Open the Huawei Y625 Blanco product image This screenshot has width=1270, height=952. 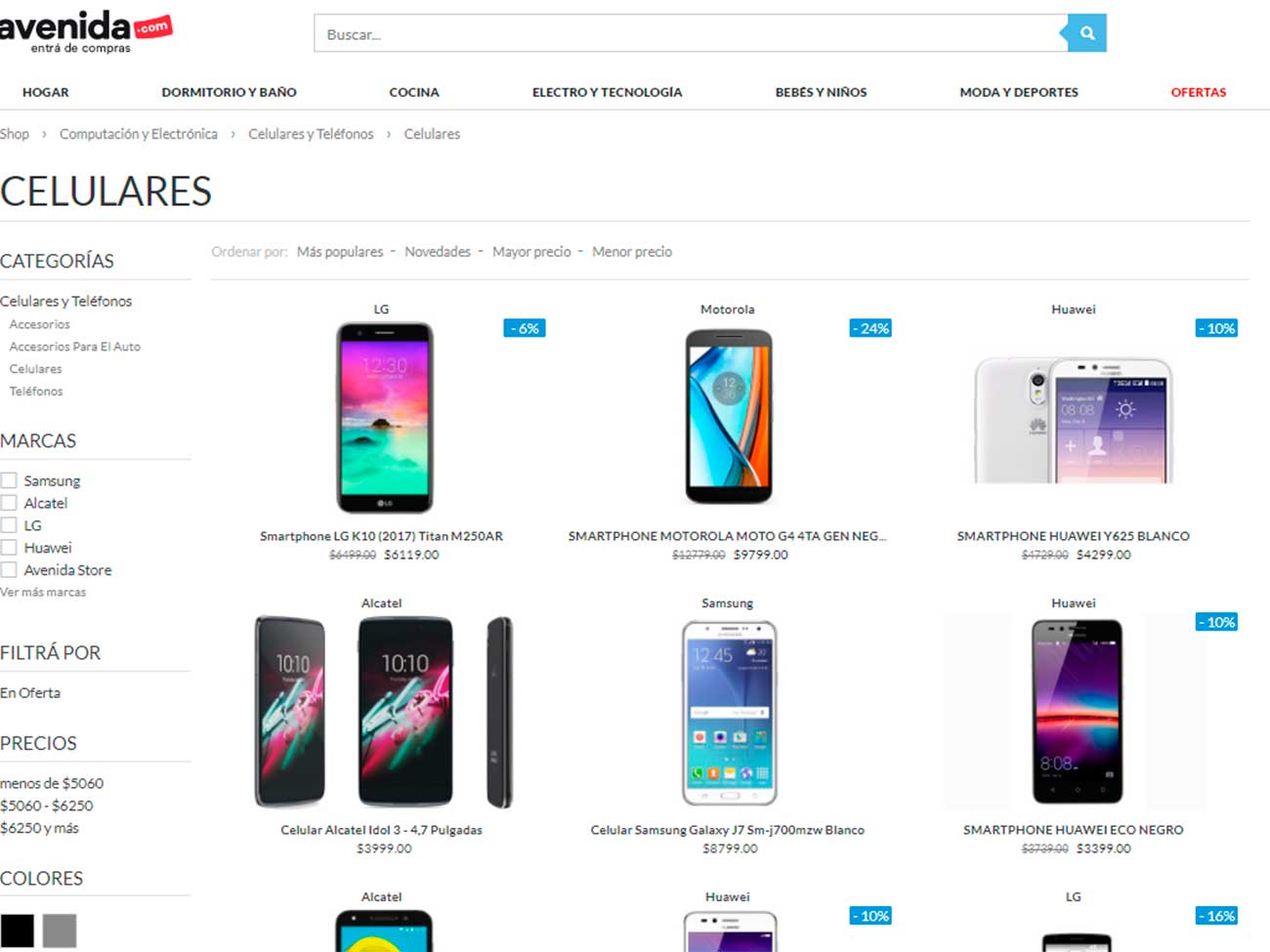(x=1074, y=421)
